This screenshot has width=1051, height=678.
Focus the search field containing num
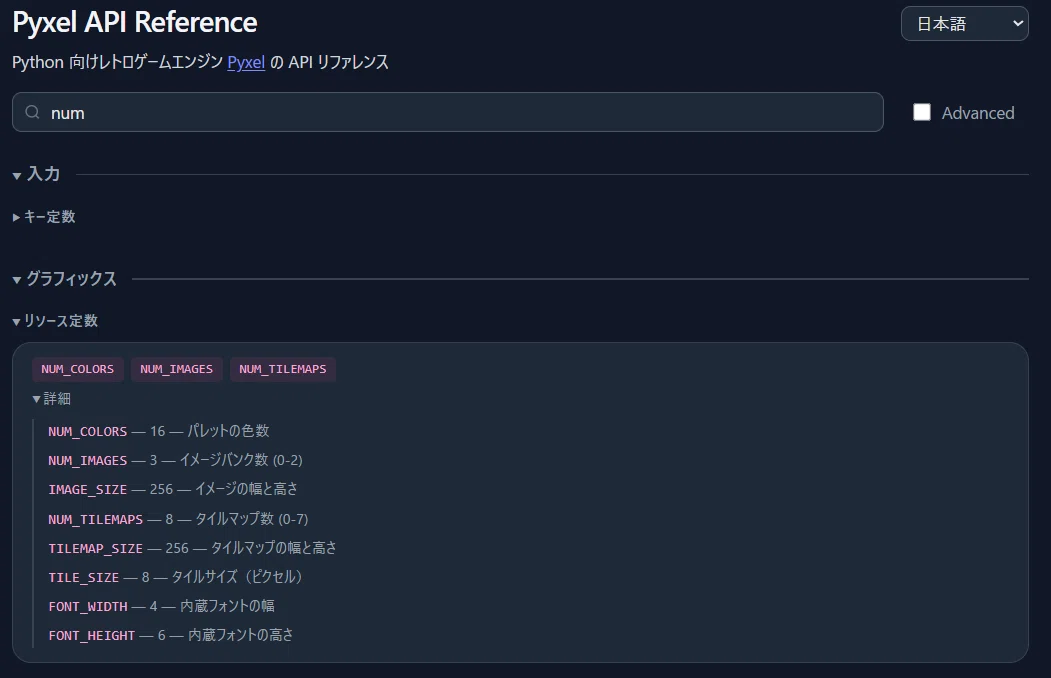pyautogui.click(x=448, y=112)
